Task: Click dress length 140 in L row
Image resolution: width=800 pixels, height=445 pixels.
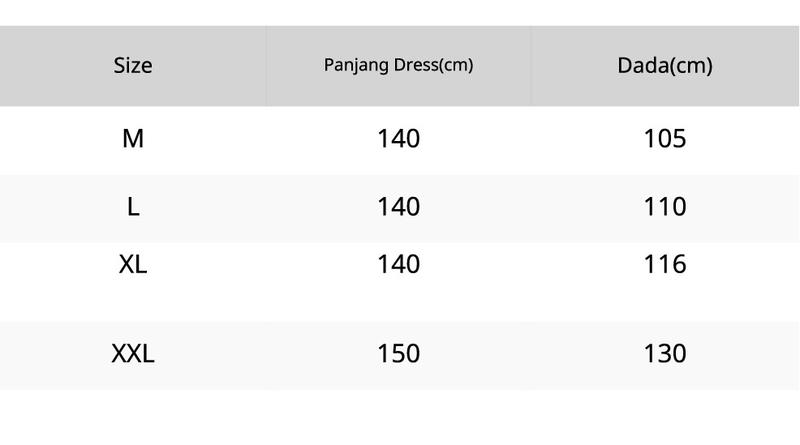Action: (x=398, y=207)
